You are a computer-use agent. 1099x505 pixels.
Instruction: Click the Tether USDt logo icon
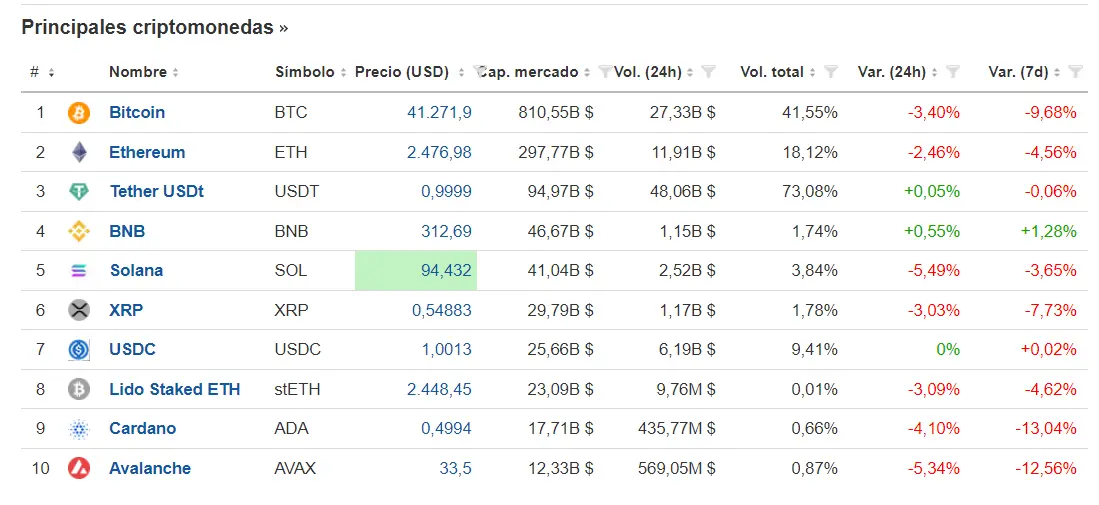click(x=79, y=192)
